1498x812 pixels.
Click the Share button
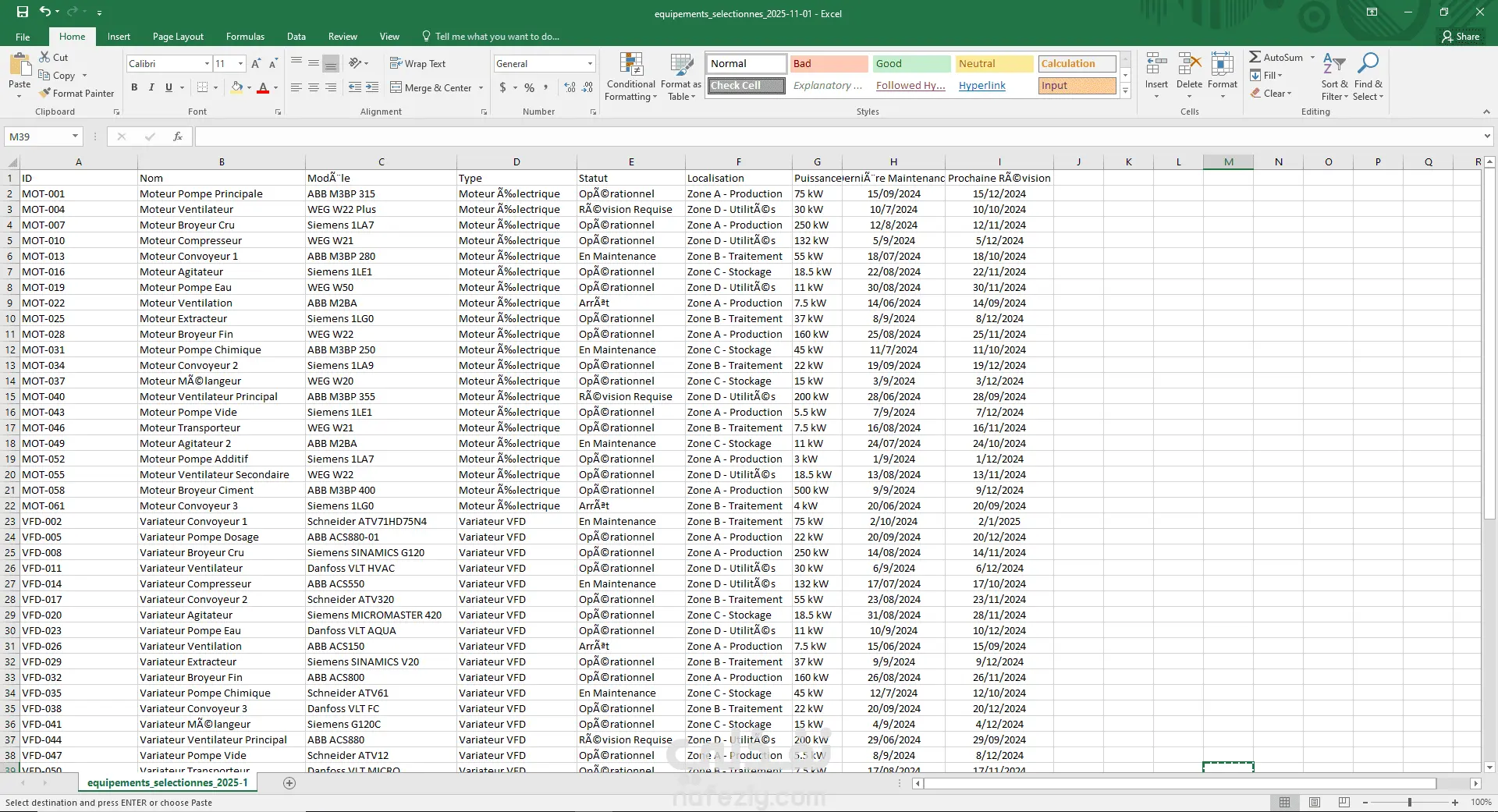point(1461,37)
